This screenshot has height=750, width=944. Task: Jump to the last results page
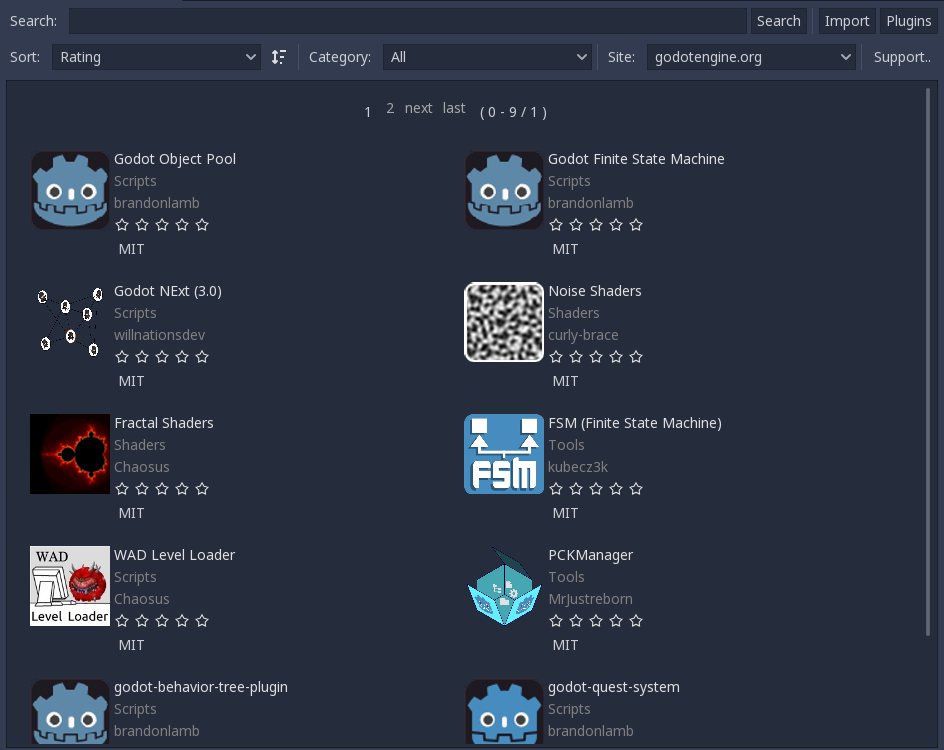[454, 108]
